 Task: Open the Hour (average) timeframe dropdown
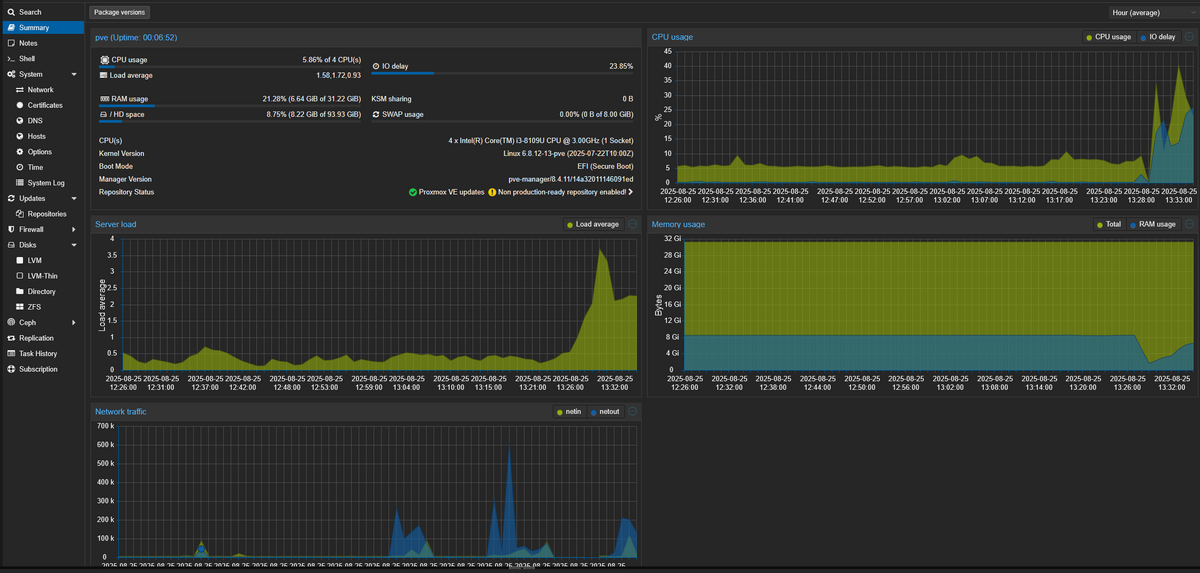pyautogui.click(x=1151, y=13)
